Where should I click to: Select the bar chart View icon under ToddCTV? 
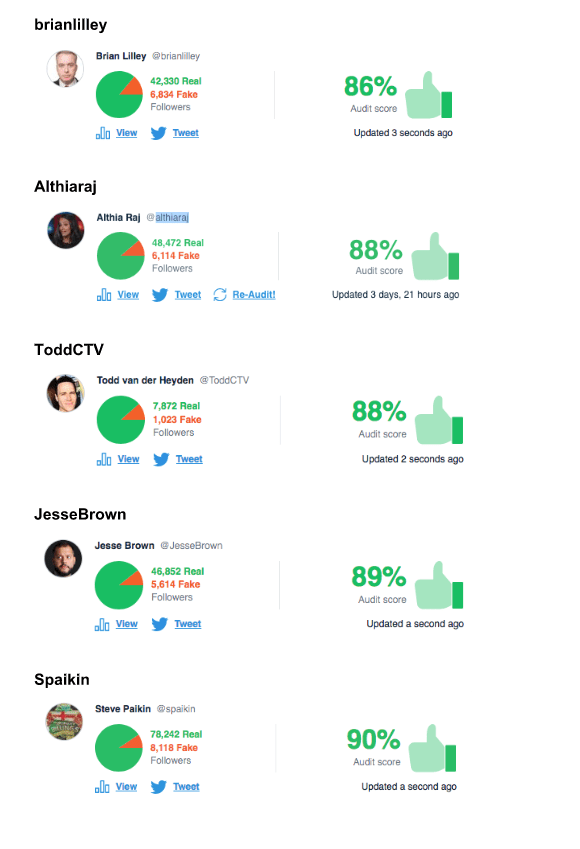click(x=104, y=459)
